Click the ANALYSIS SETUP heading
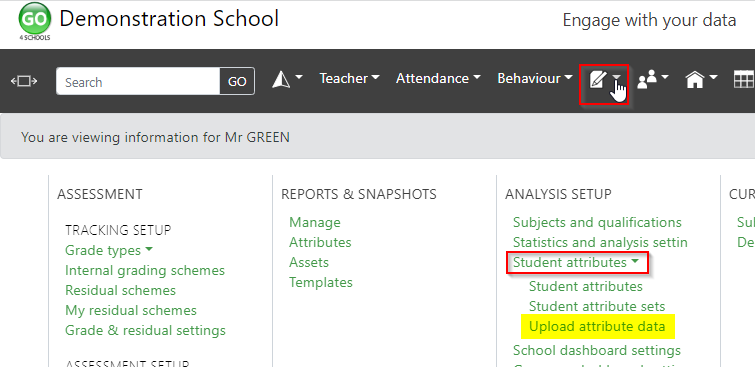 click(558, 194)
